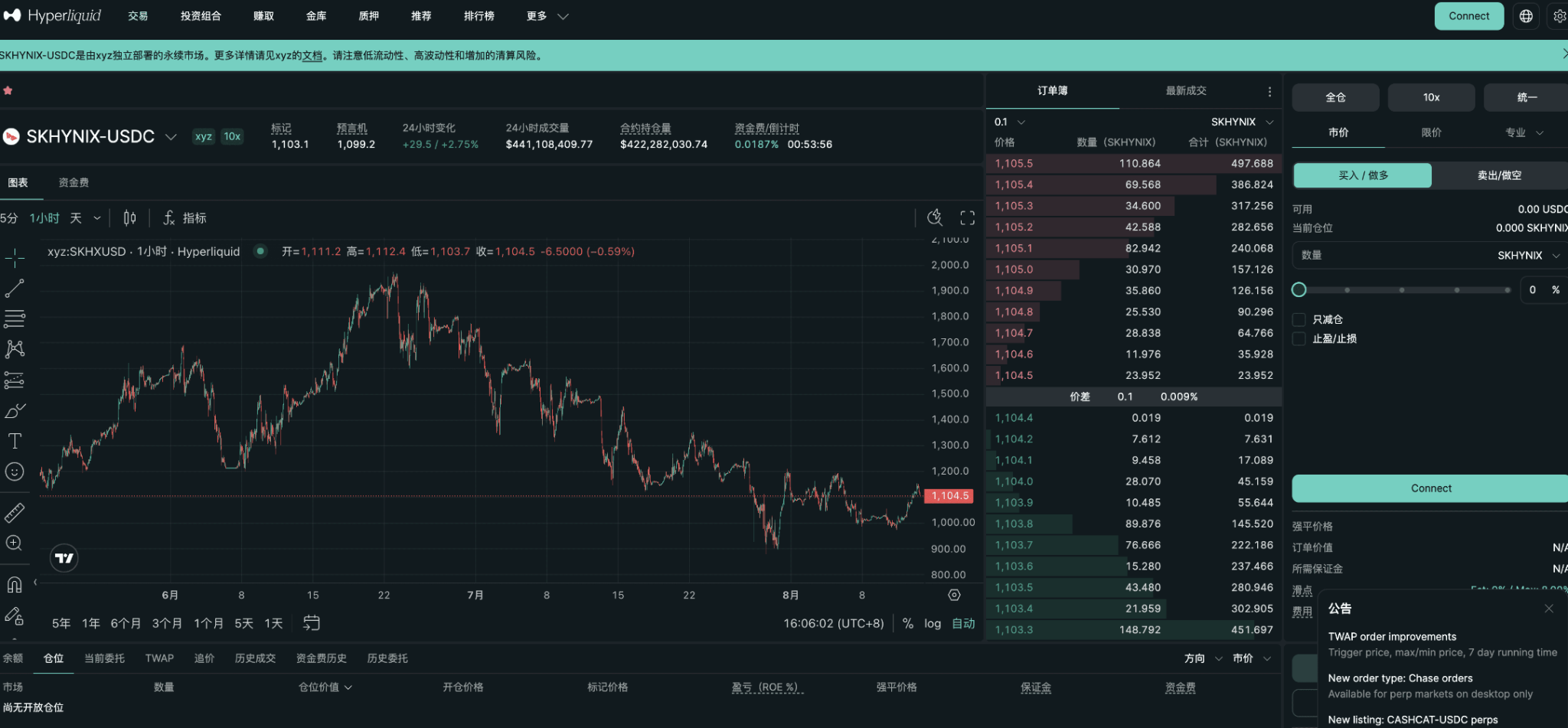Open the go-to-date calendar icon
1568x728 pixels.
(x=312, y=623)
